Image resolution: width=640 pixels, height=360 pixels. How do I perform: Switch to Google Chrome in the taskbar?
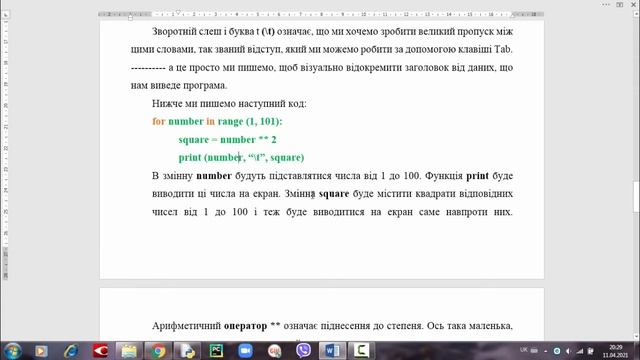point(158,351)
